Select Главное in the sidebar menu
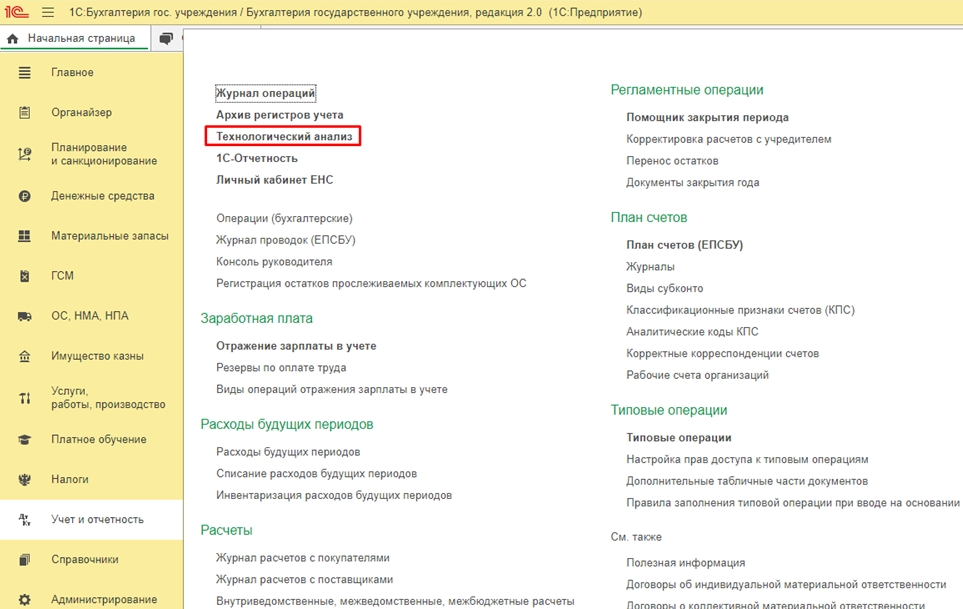 (72, 73)
